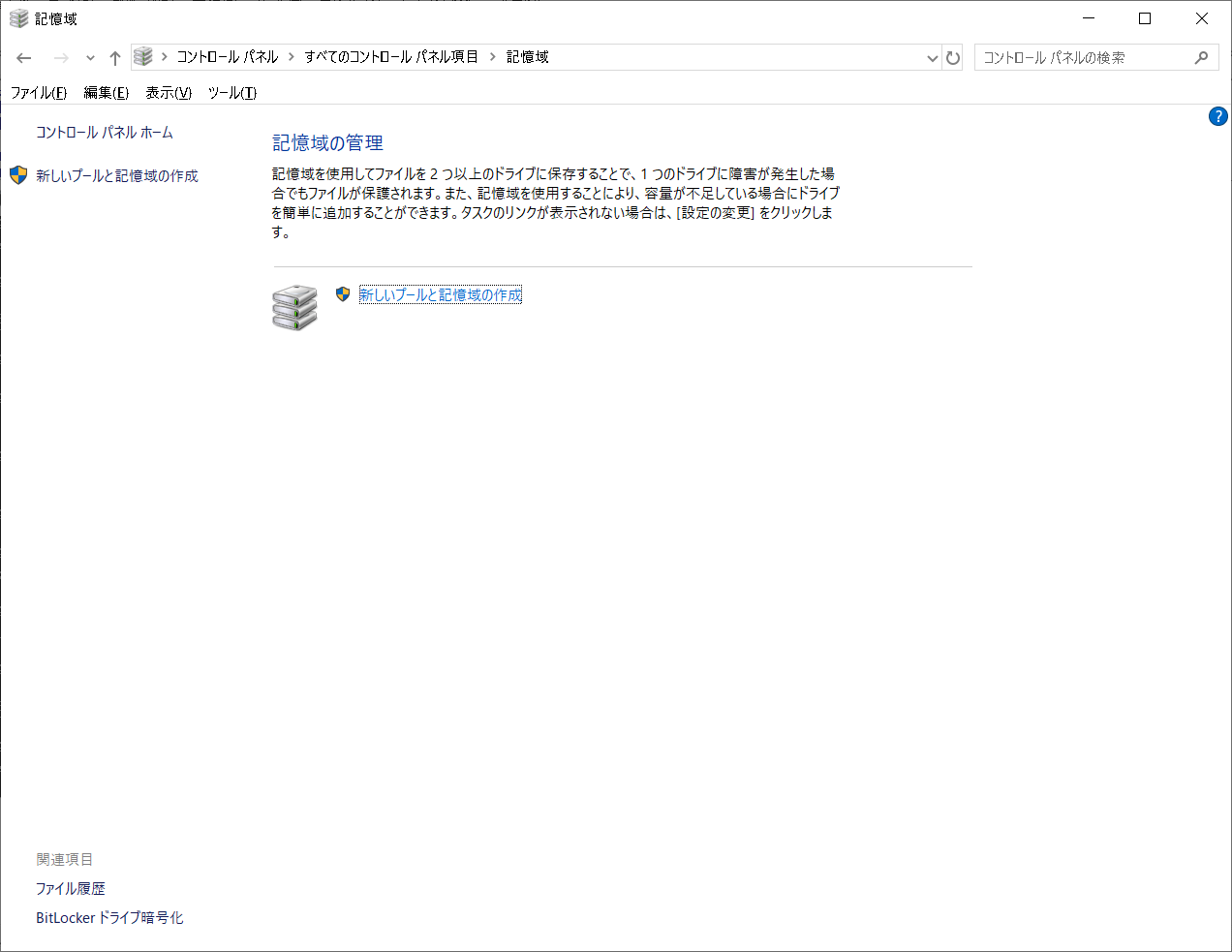
Task: Click the storage icon in the address bar
Action: (143, 57)
